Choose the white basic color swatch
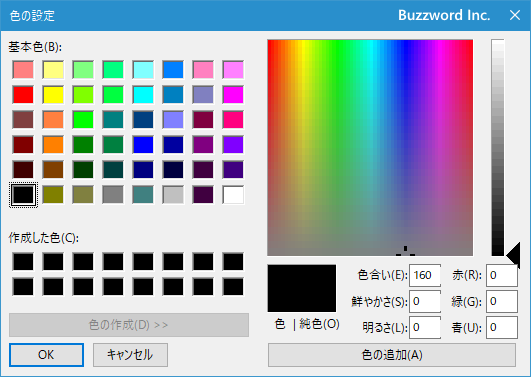531x377 pixels. (x=233, y=195)
